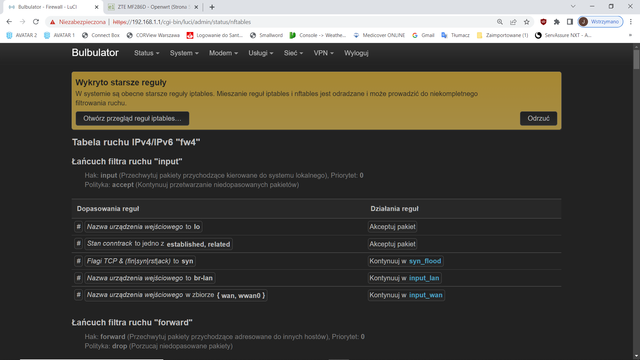Expand the System dropdown menu
Viewport: 640px width, 360px height.
[x=184, y=53]
